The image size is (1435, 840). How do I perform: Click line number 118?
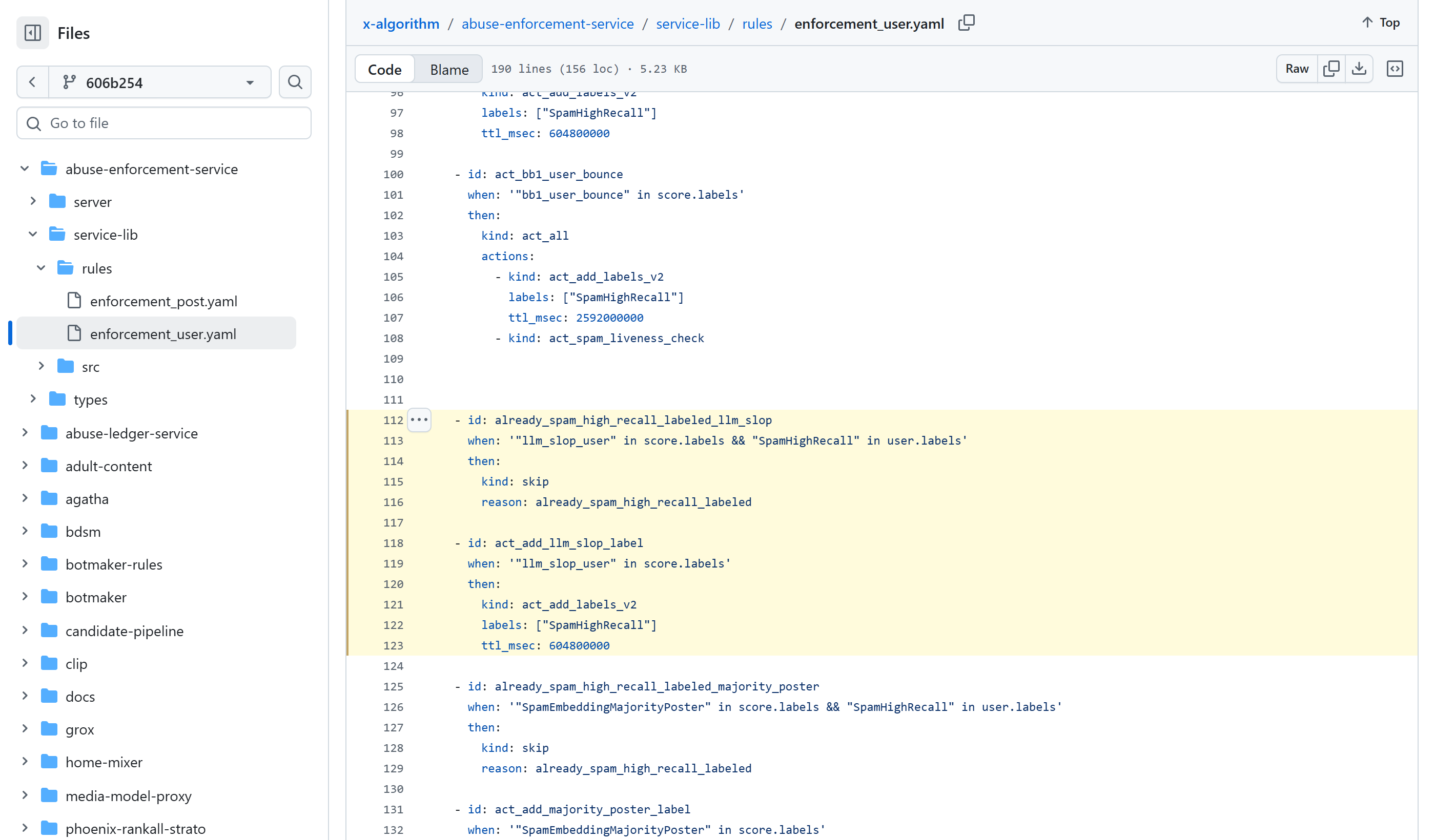click(393, 543)
